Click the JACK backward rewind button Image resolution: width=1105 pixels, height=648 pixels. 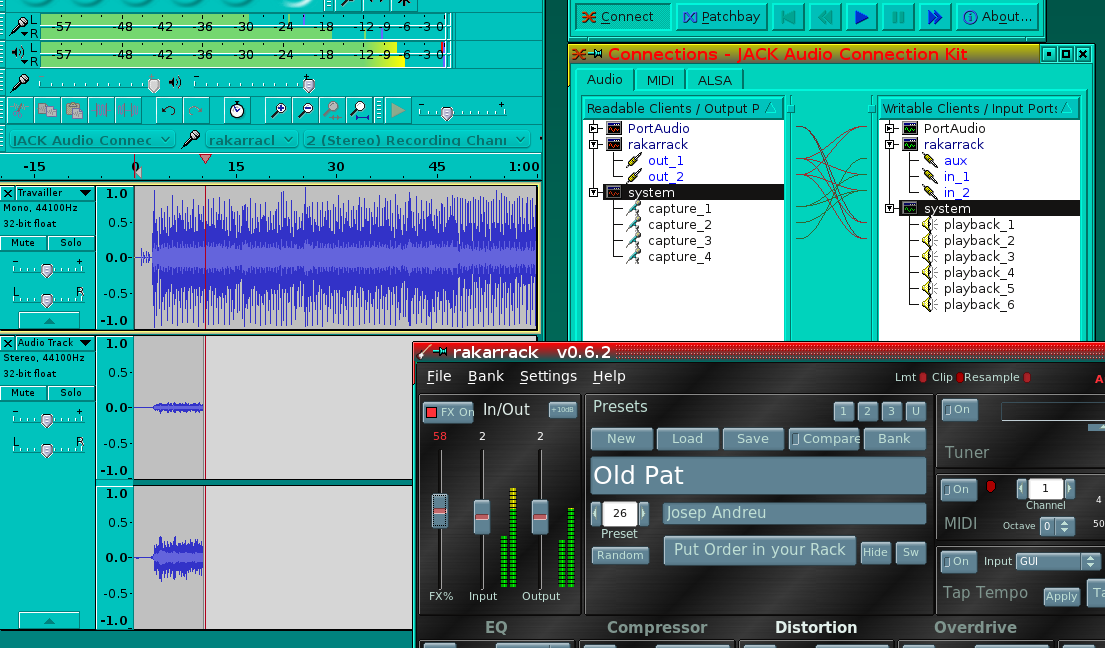tap(825, 17)
